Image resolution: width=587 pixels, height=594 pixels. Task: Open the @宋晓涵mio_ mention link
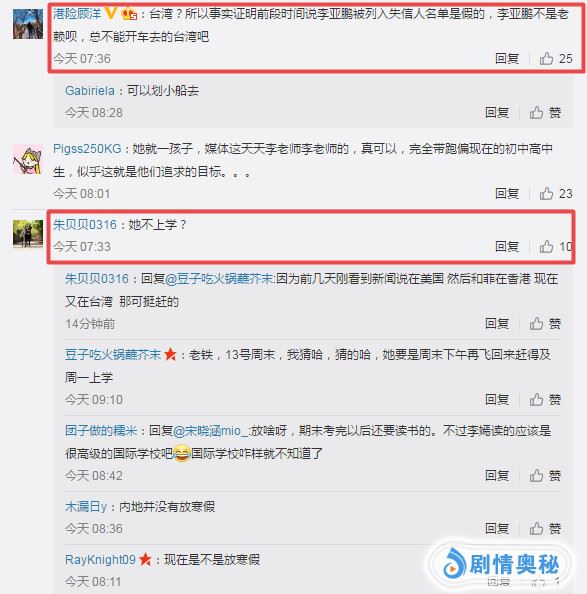pyautogui.click(x=210, y=431)
